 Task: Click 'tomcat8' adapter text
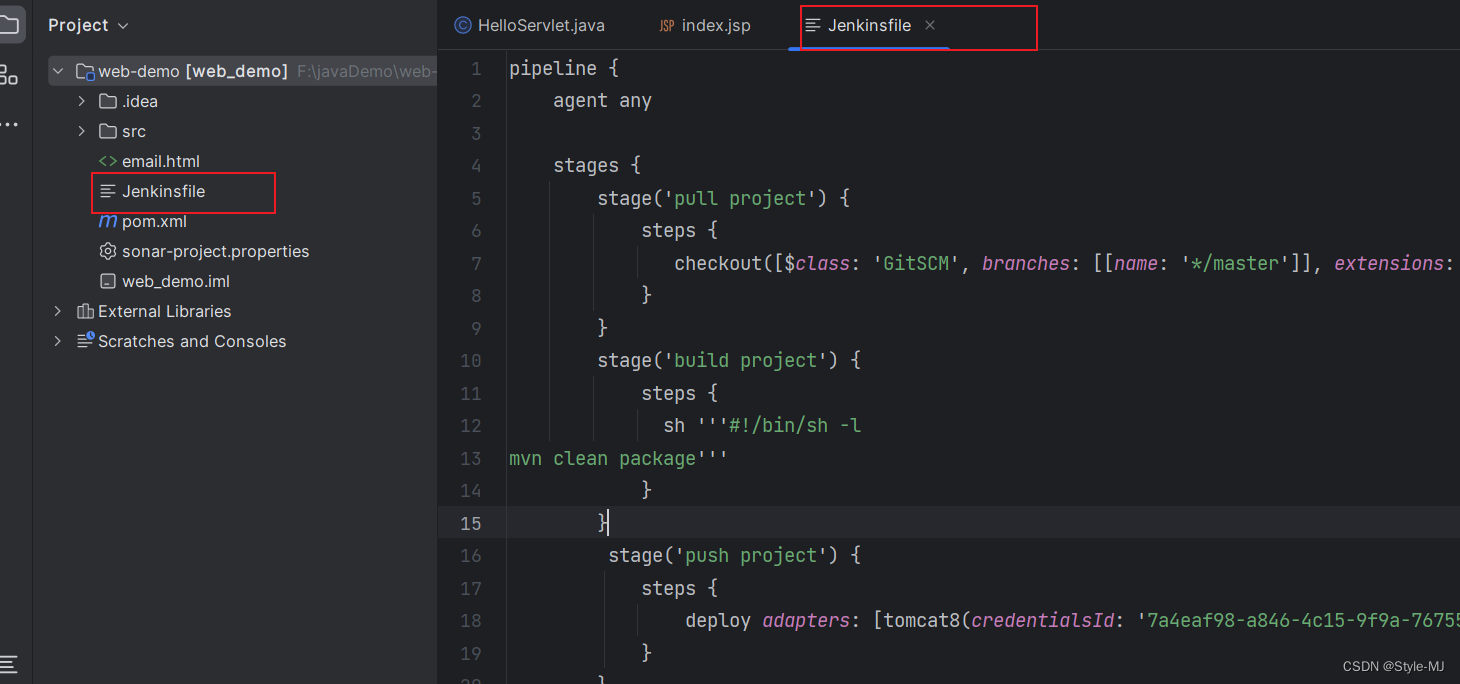click(921, 620)
